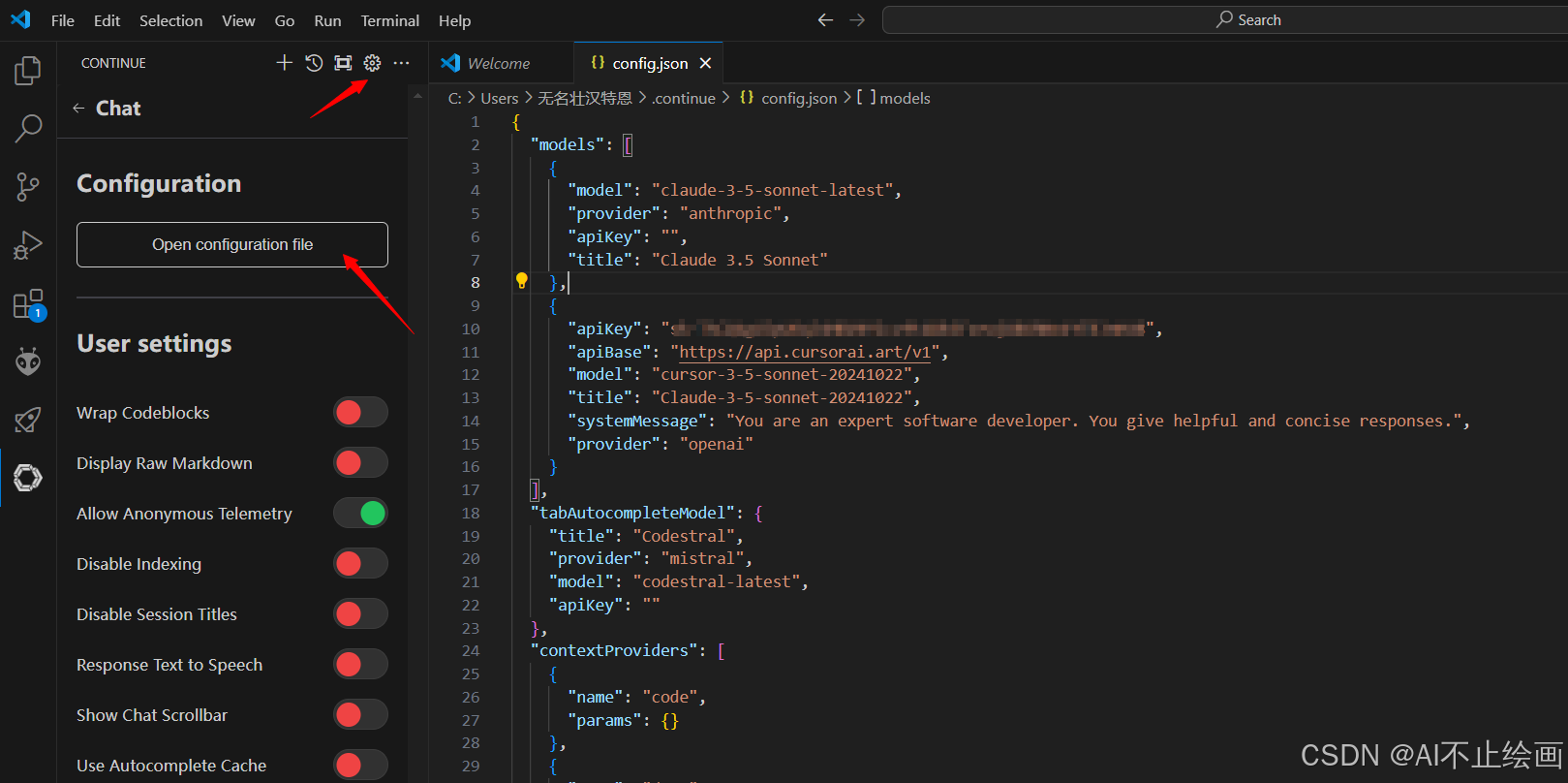Toggle Disable Indexing setting
Image resolution: width=1568 pixels, height=783 pixels.
[x=360, y=564]
